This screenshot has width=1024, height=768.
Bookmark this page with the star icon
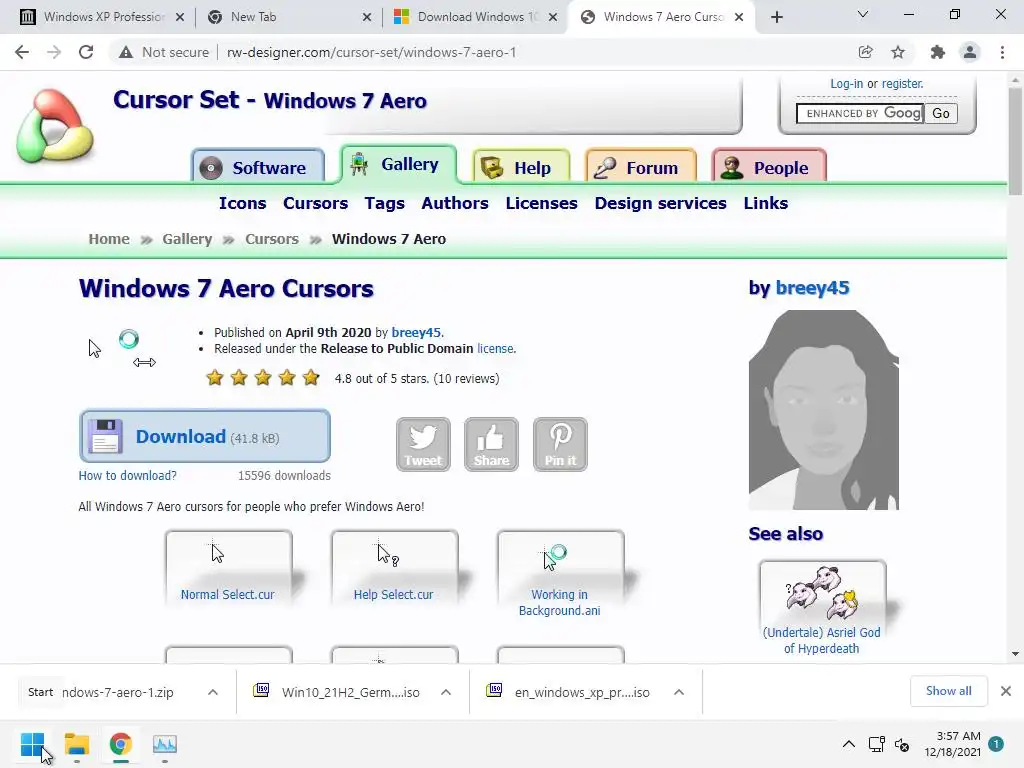coord(898,52)
